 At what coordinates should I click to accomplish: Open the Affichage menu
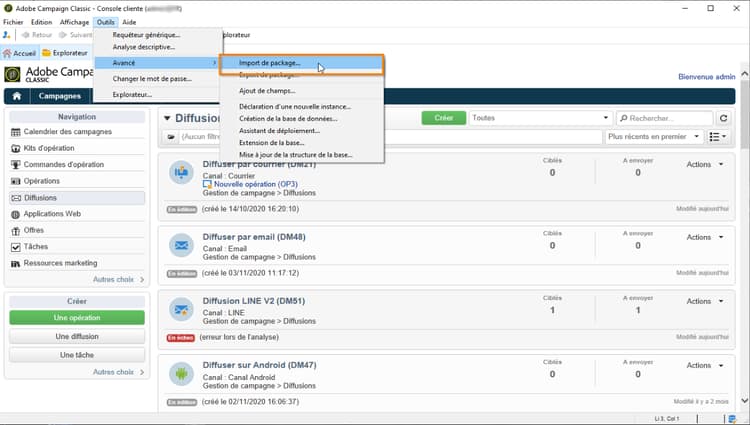click(74, 22)
